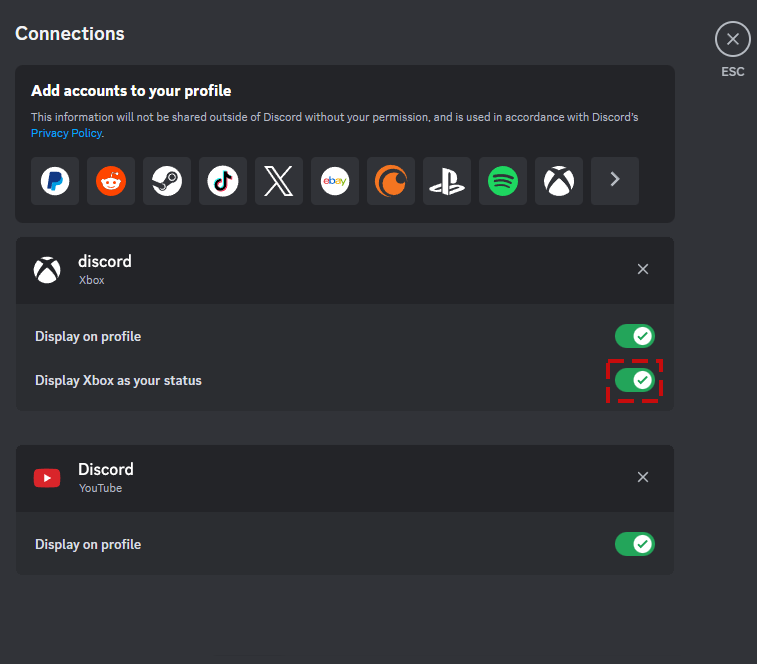Screen dimensions: 757x664
Task: Toggle Xbox Display on profile switch
Action: [x=634, y=336]
